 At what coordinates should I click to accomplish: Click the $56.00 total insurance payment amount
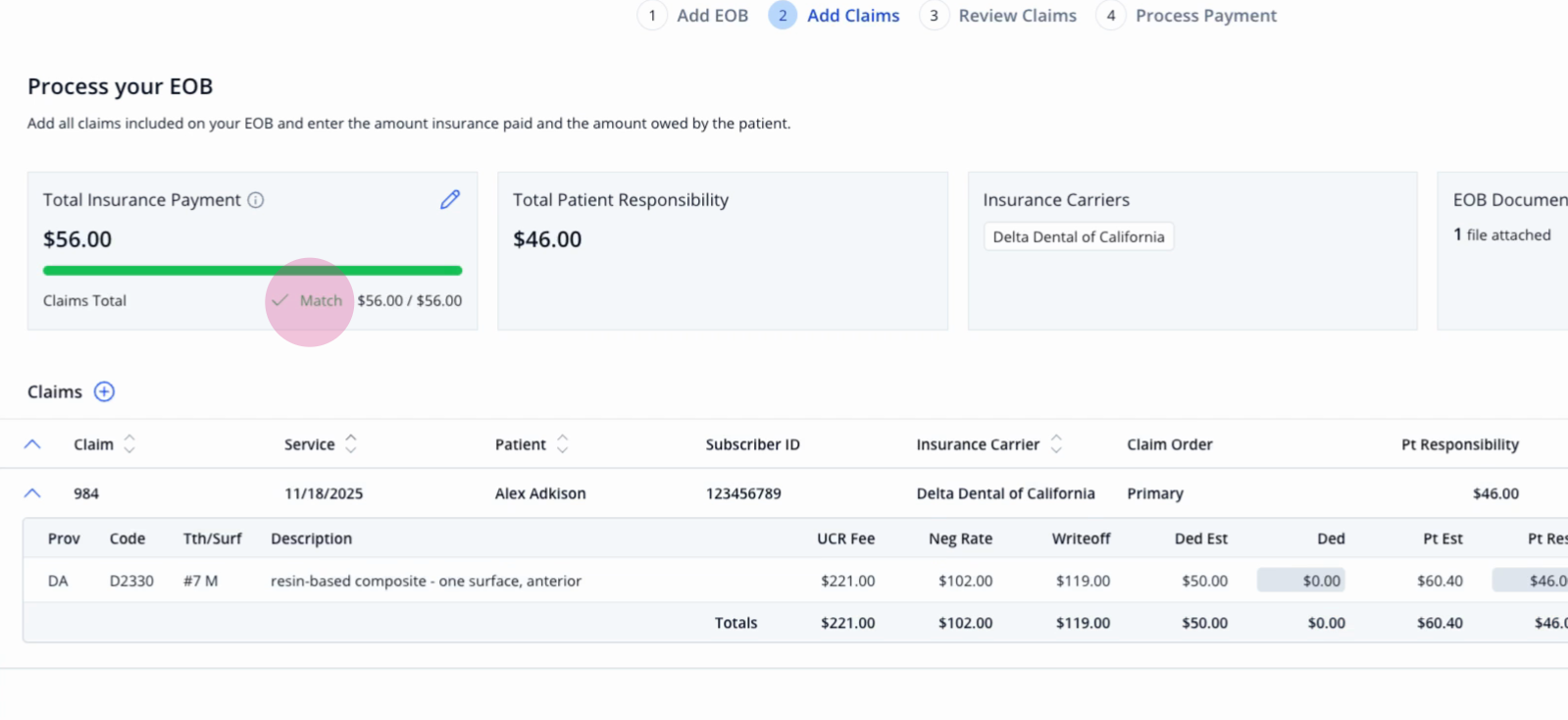(x=77, y=239)
